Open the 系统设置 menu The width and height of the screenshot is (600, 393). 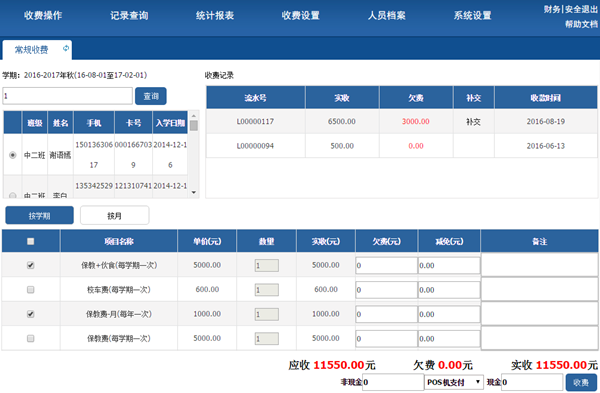click(472, 16)
